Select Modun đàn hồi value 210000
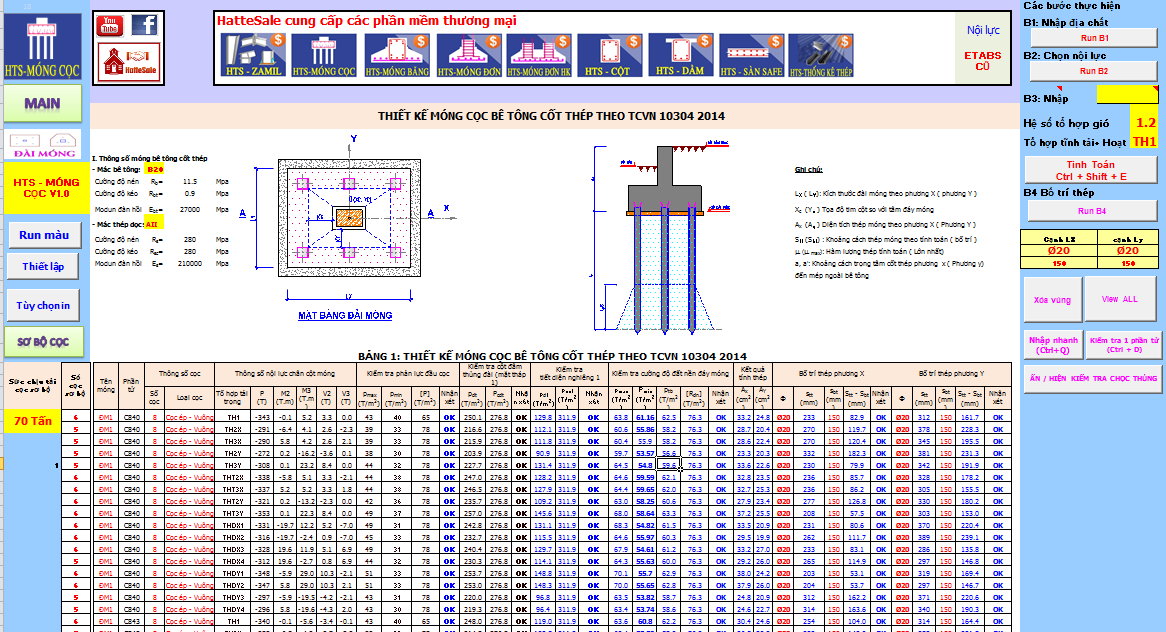The width and height of the screenshot is (1166, 632). 190,263
